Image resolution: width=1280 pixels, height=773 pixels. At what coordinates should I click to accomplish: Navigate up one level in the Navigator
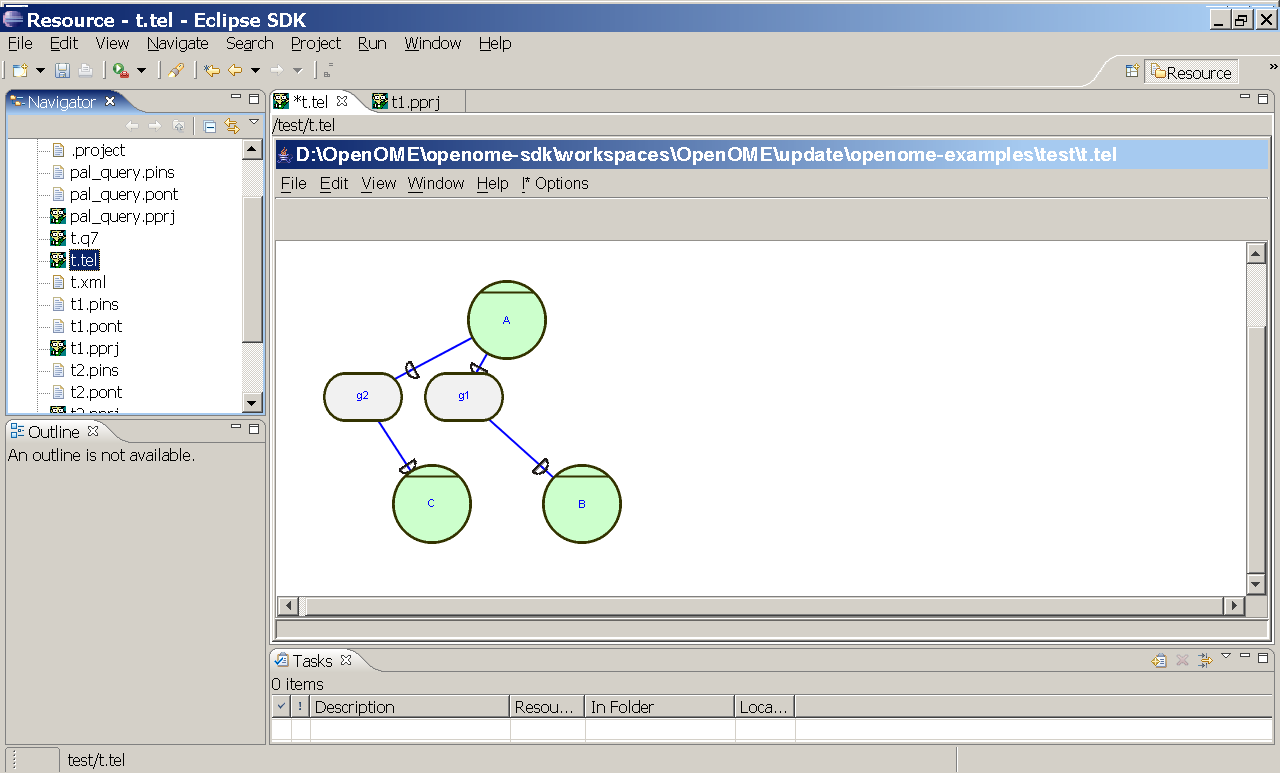pyautogui.click(x=178, y=126)
